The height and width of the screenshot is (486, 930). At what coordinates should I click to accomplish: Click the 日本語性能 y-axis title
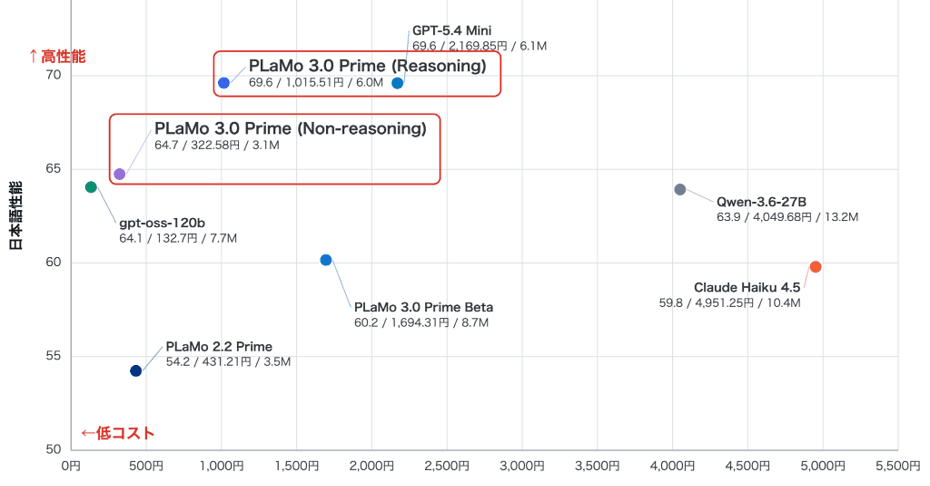pyautogui.click(x=16, y=215)
